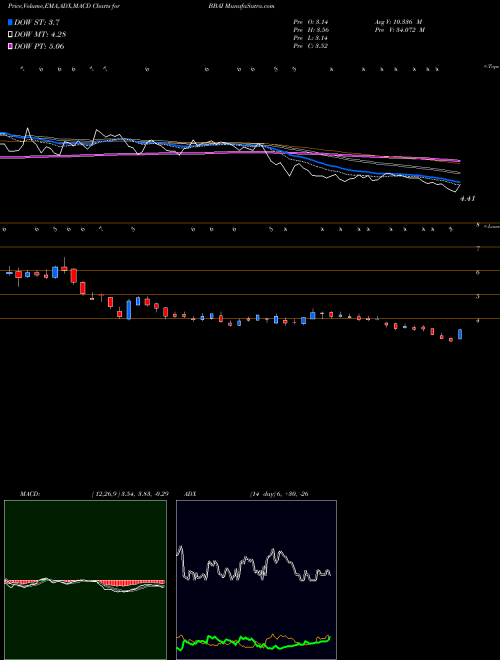Select the Pre O: 3.14 value
The height and width of the screenshot is (660, 500).
[x=311, y=21]
